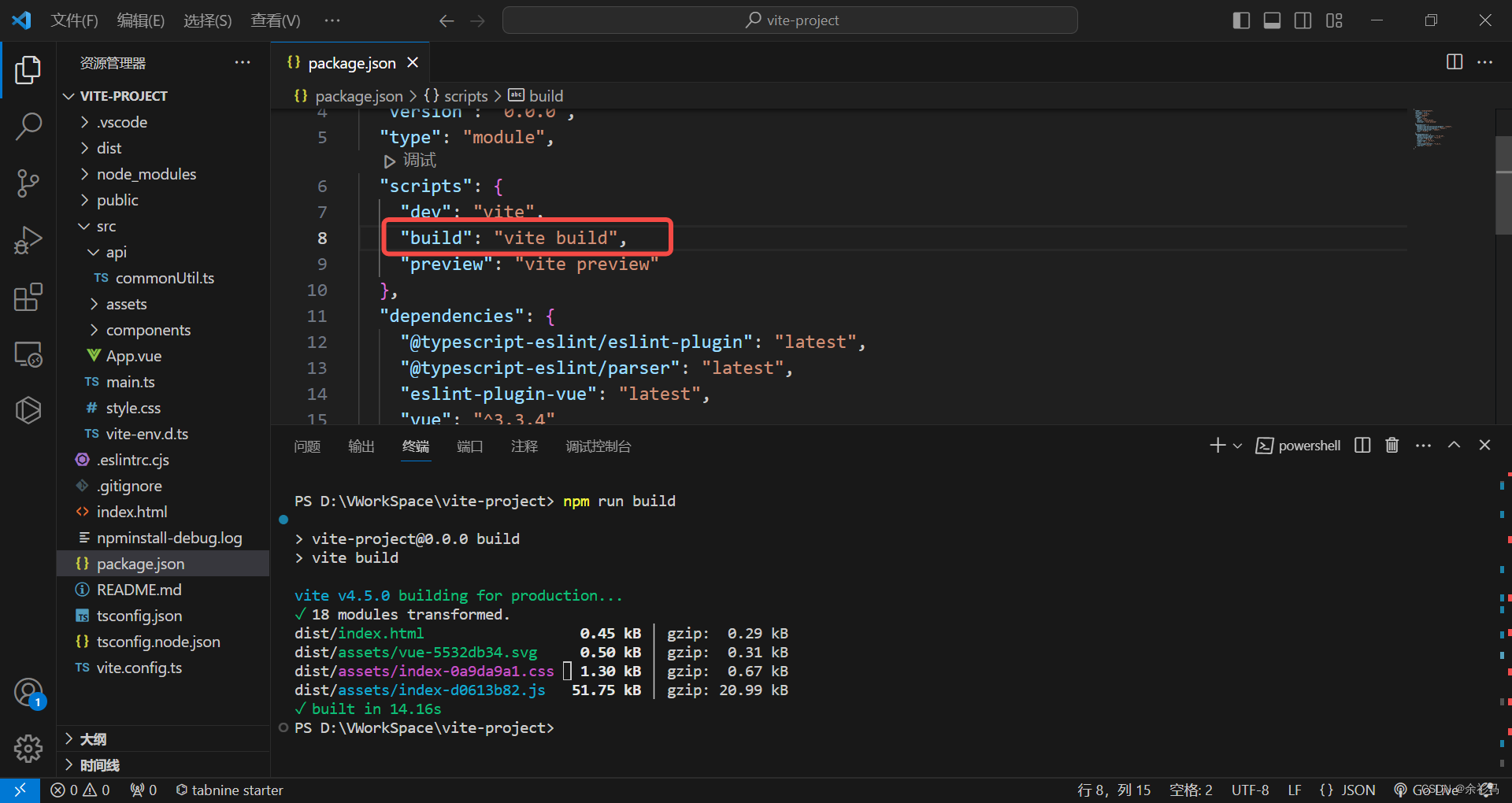Viewport: 1512px width, 803px height.
Task: Run the 调试 CodeLens above scripts
Action: [410, 161]
